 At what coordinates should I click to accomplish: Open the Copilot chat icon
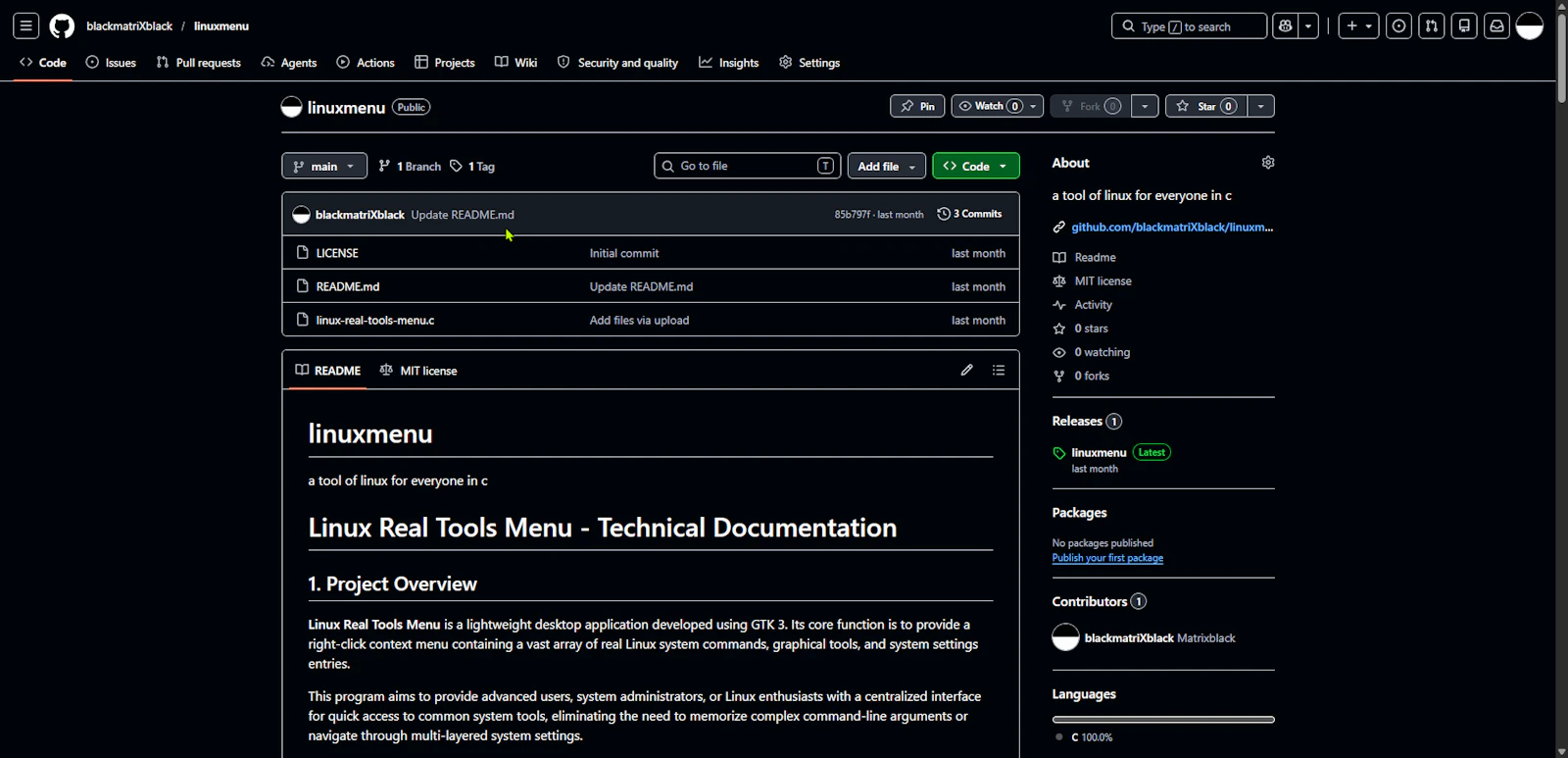(1286, 26)
